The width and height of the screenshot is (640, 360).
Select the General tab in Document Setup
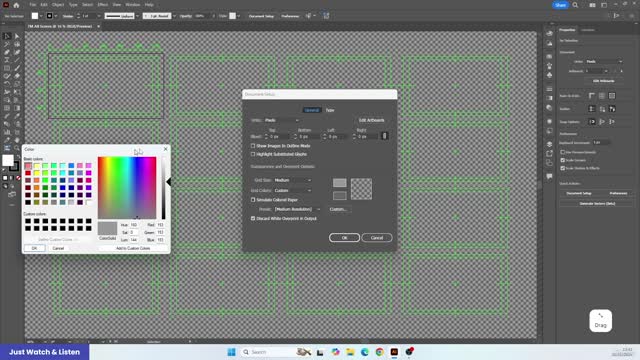pyautogui.click(x=312, y=110)
